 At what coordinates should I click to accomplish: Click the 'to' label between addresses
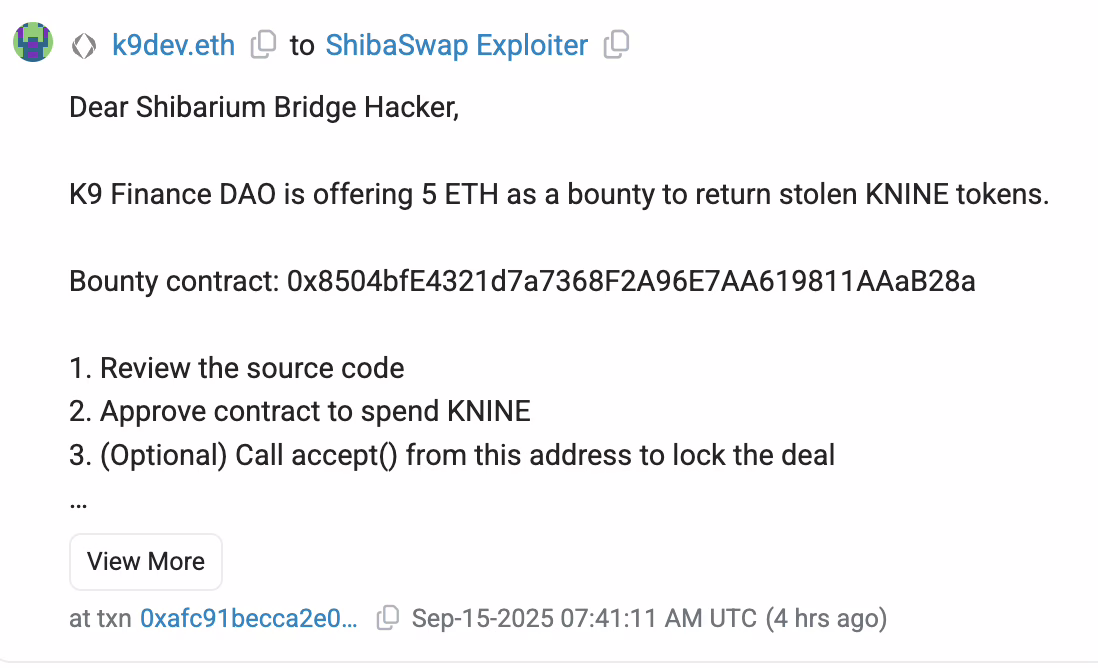click(x=302, y=46)
